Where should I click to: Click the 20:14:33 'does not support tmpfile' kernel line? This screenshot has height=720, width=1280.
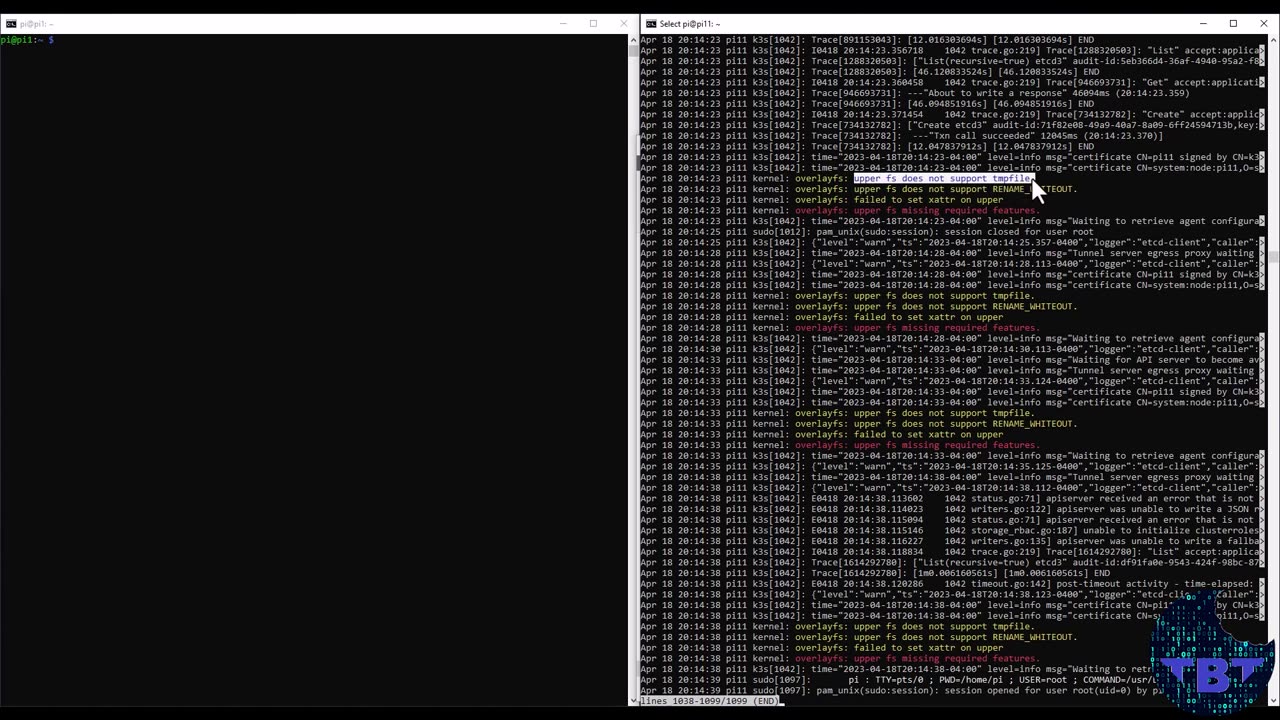click(x=838, y=413)
